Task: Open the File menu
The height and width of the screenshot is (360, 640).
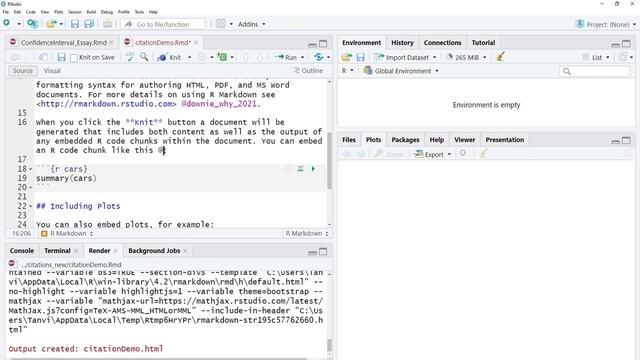Action: pyautogui.click(x=5, y=12)
